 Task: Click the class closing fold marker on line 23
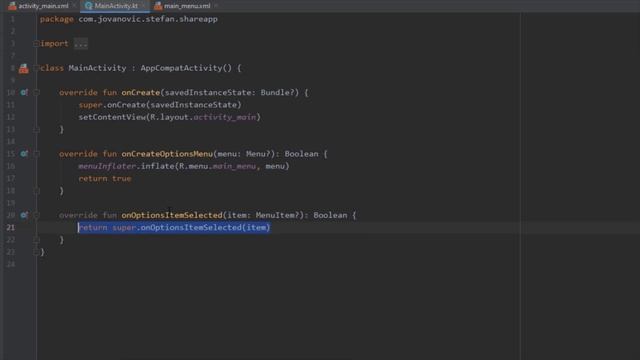[36, 252]
